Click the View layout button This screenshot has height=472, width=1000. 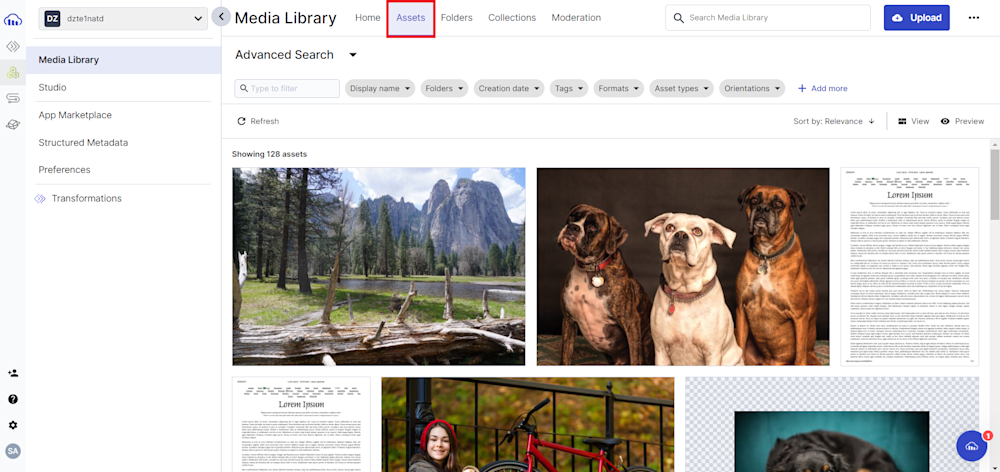pyautogui.click(x=913, y=121)
